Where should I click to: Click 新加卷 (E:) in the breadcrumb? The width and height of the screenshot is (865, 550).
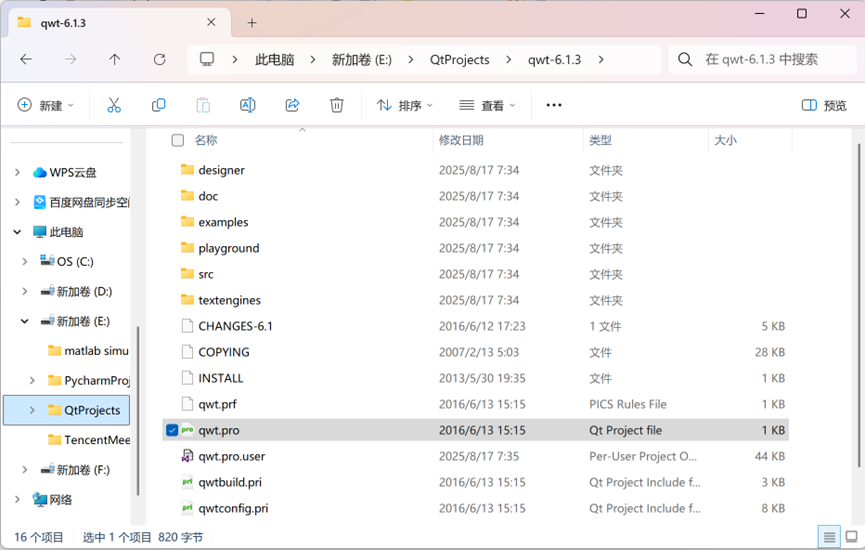pos(361,60)
